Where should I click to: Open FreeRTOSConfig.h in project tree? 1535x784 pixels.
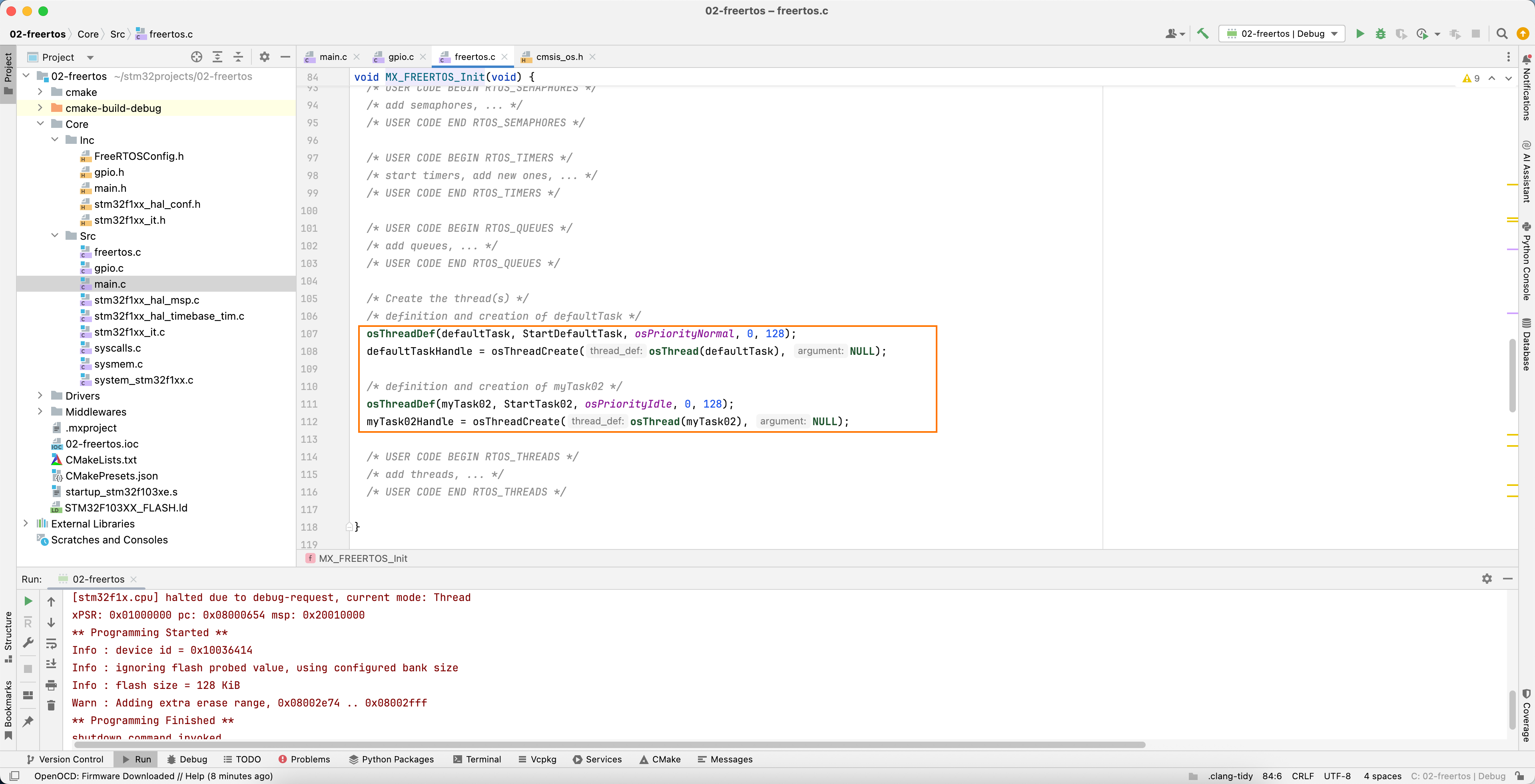pos(139,156)
